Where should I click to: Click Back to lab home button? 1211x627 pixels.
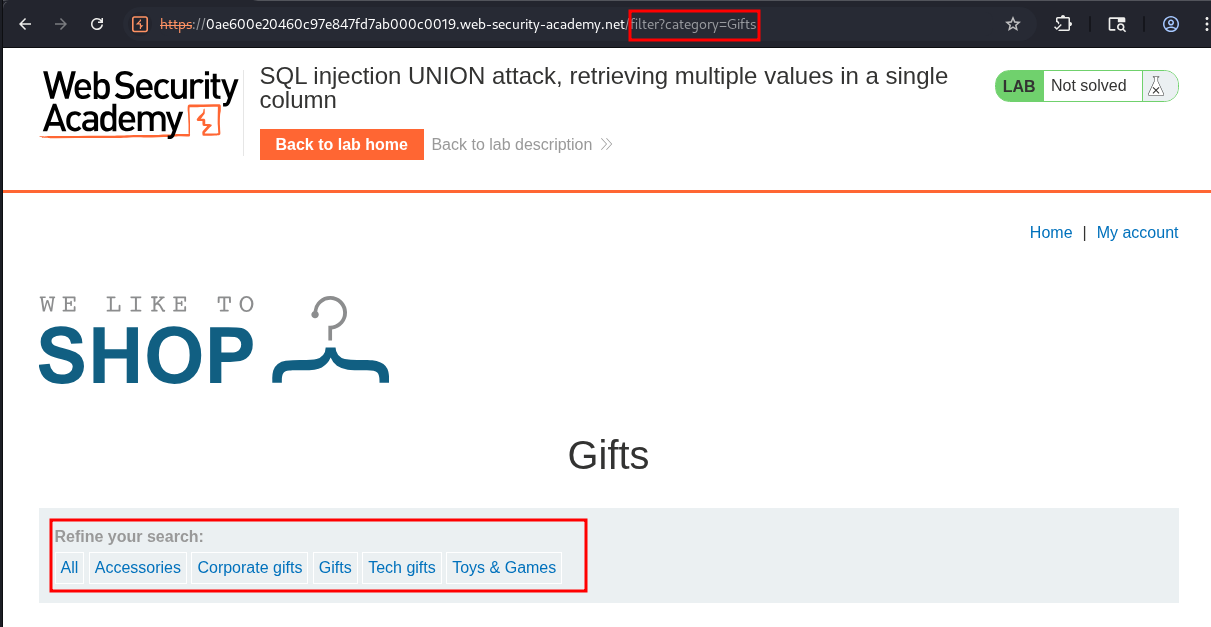pyautogui.click(x=341, y=145)
